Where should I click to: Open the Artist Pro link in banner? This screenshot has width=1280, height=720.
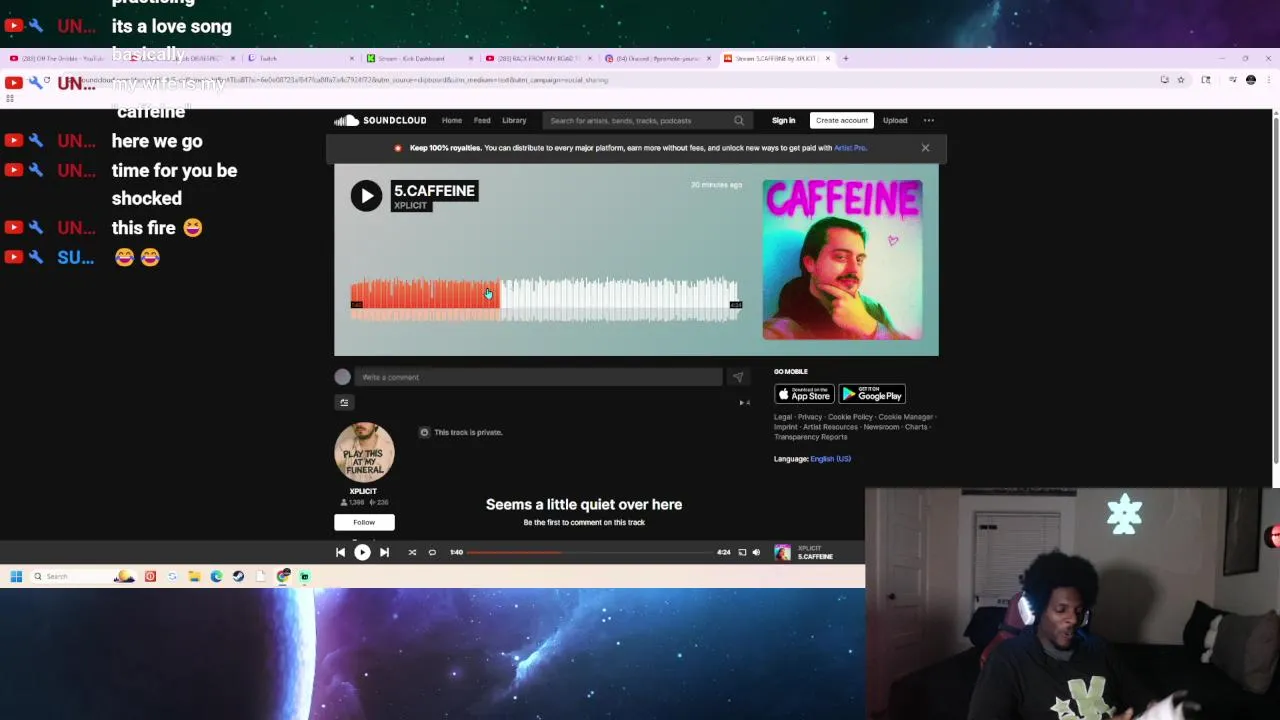850,148
